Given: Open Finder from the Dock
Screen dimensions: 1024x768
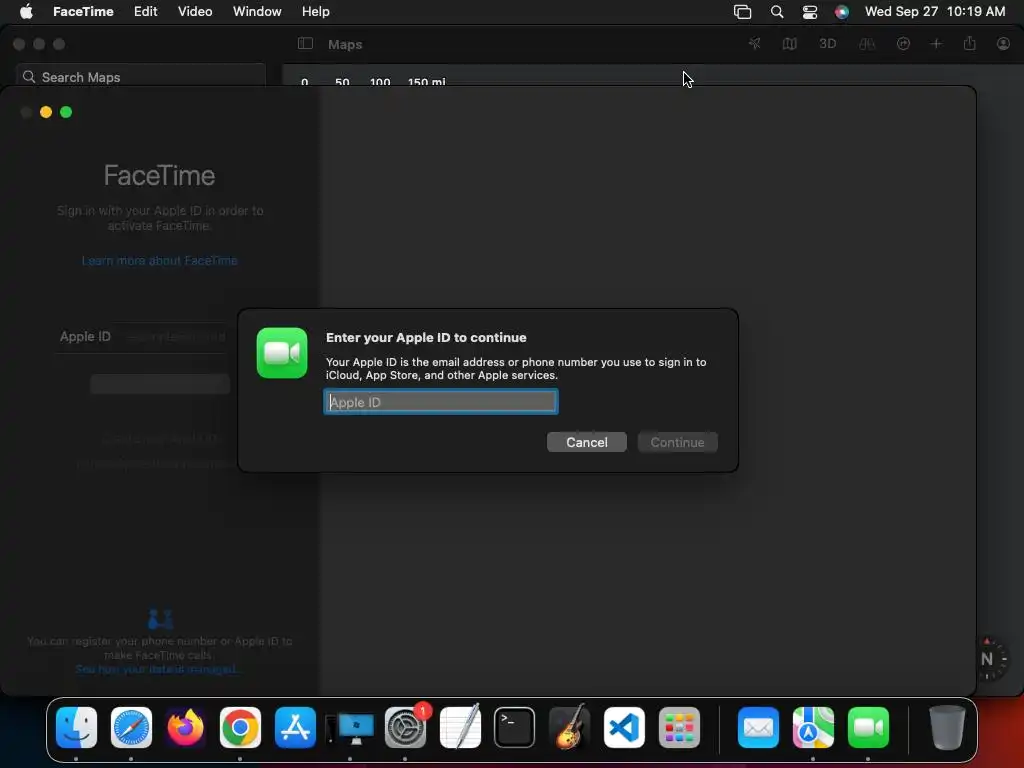Looking at the screenshot, I should 76,728.
